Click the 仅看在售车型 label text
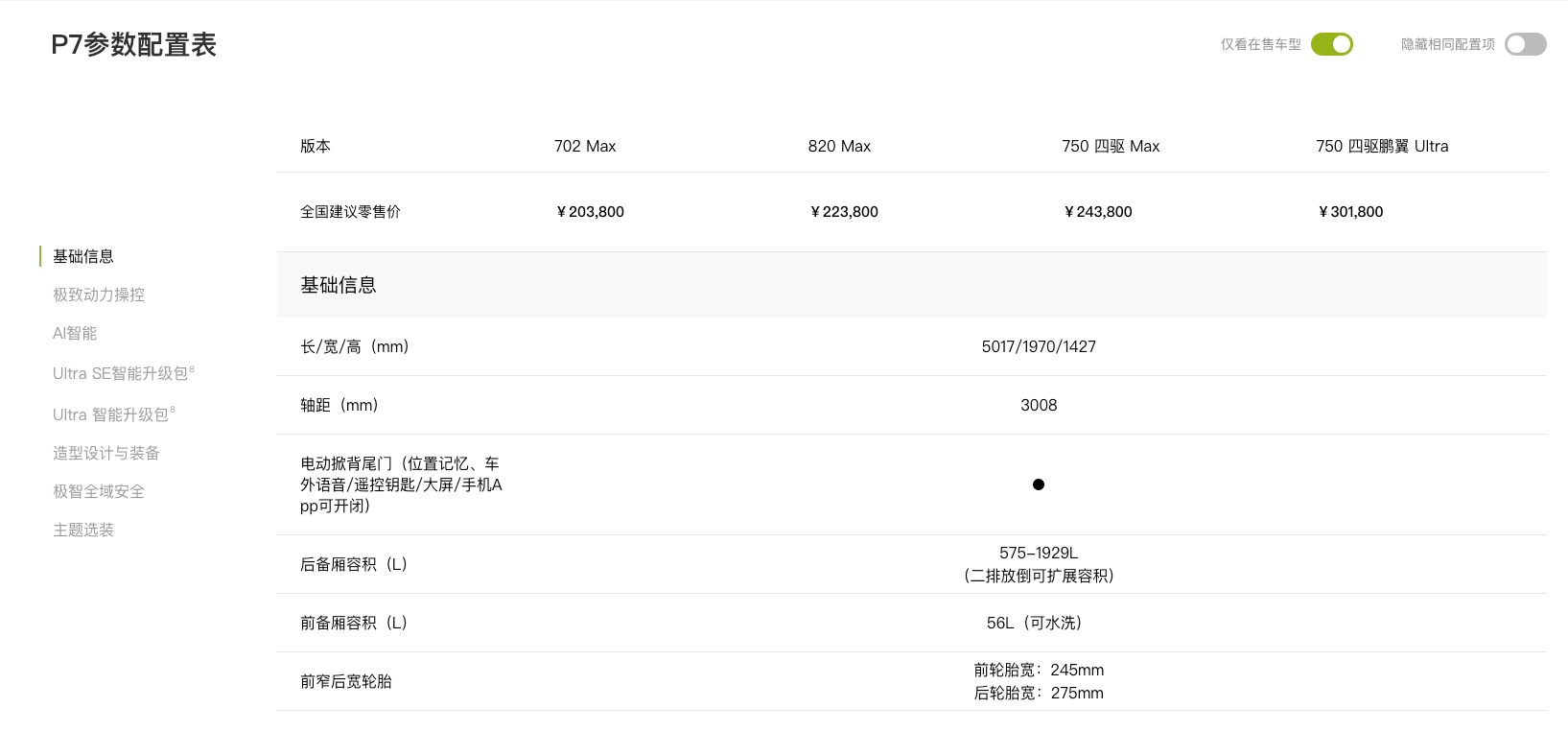The width and height of the screenshot is (1568, 732). [1260, 44]
